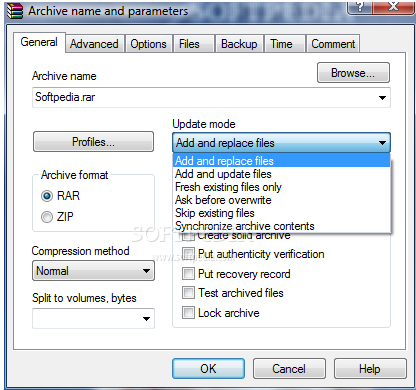
Task: Choose 'Ask before overwrite' option
Action: (282, 200)
